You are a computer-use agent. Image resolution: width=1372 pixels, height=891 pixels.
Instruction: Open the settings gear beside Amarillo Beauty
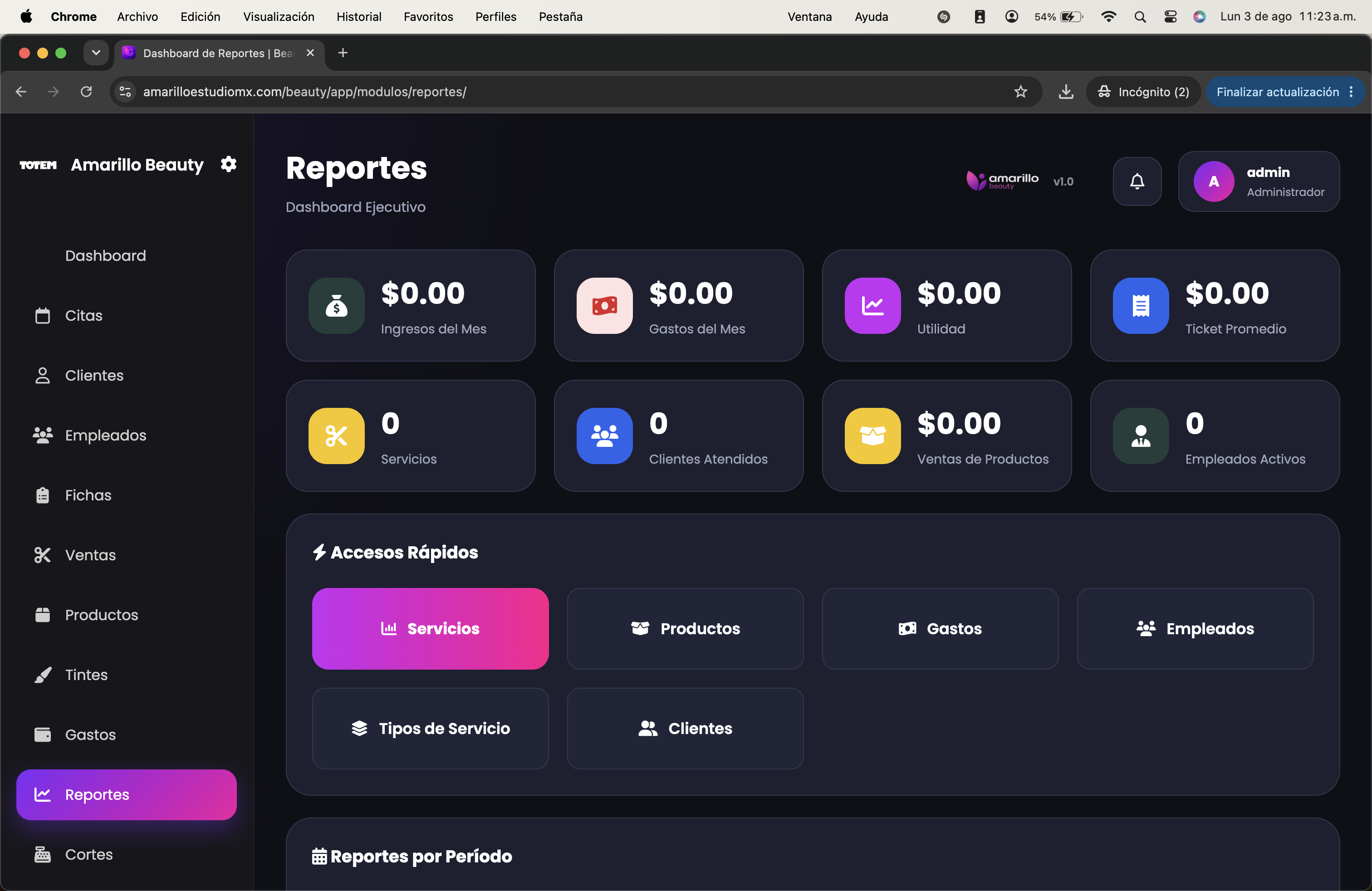click(229, 164)
